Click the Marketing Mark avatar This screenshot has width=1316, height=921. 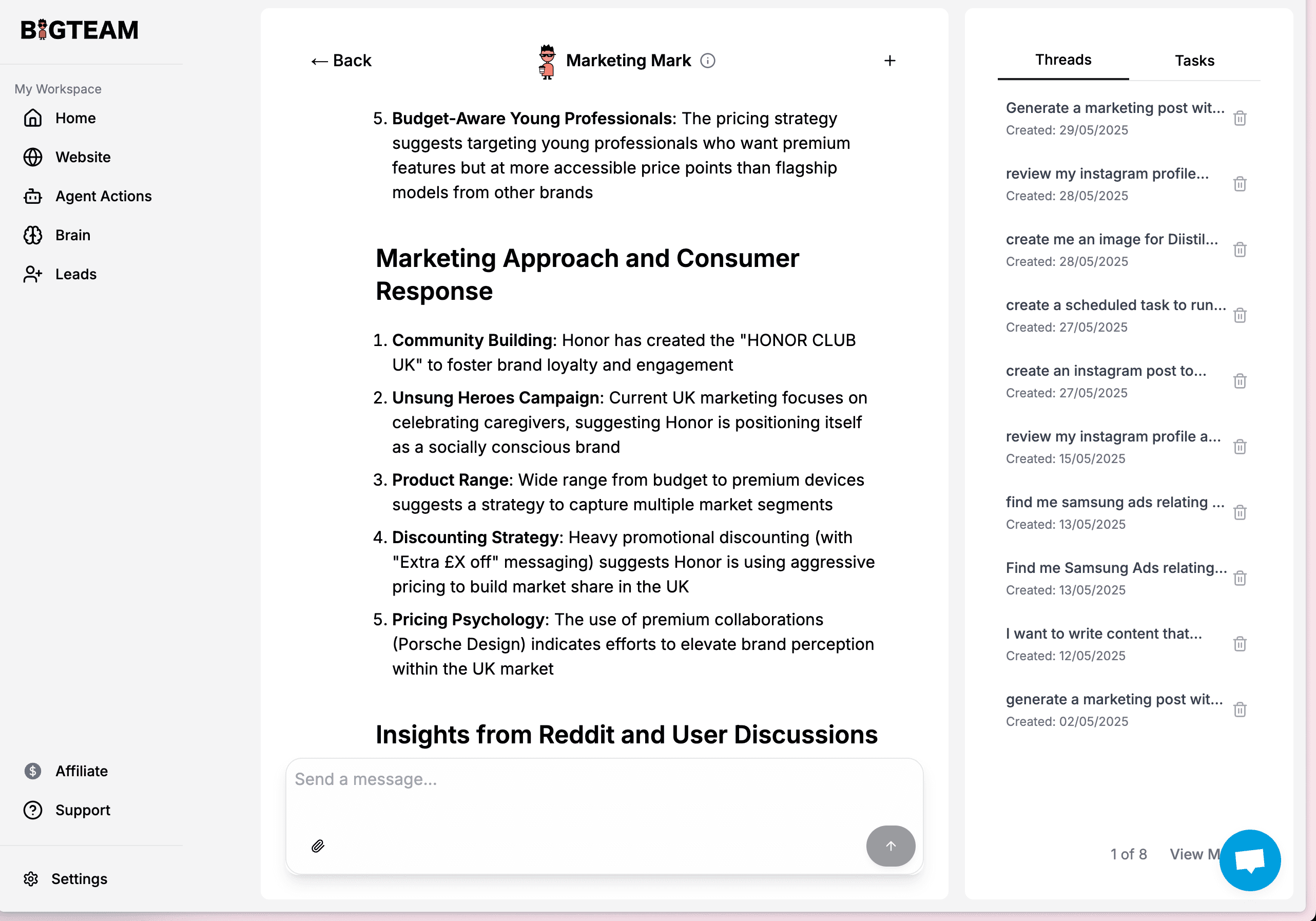pyautogui.click(x=547, y=62)
